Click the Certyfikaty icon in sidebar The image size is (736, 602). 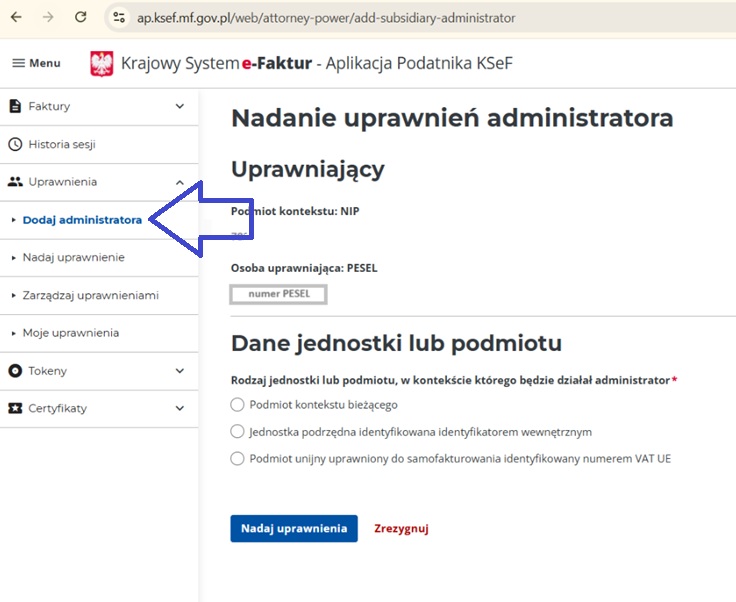point(15,408)
